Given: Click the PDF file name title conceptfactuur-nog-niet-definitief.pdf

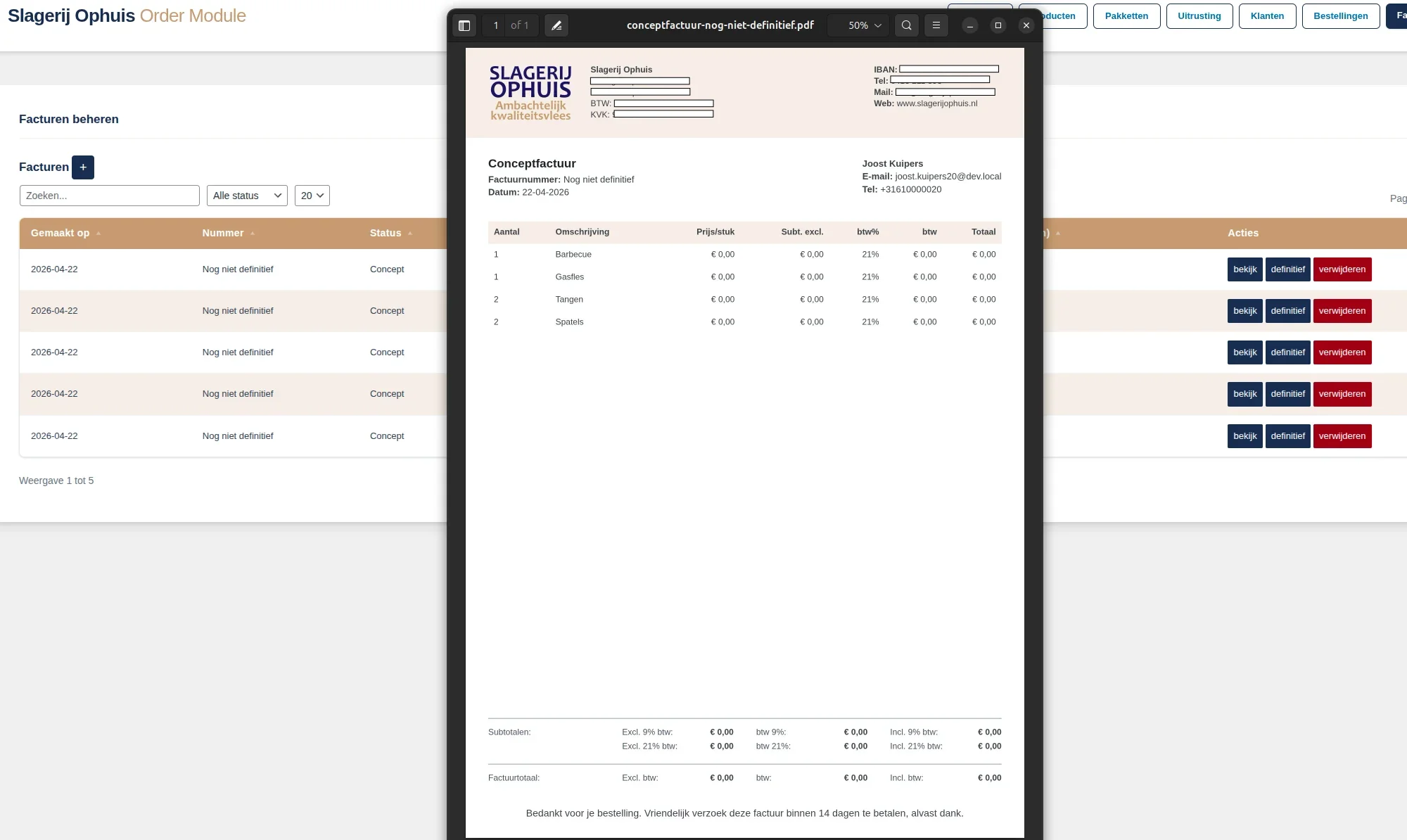Looking at the screenshot, I should 720,25.
